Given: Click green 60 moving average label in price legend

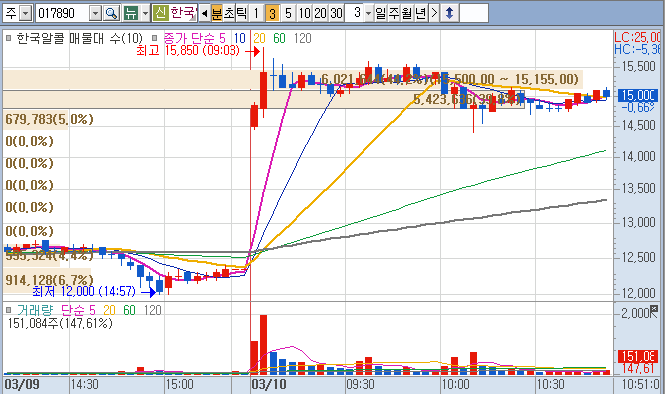Looking at the screenshot, I should [279, 39].
